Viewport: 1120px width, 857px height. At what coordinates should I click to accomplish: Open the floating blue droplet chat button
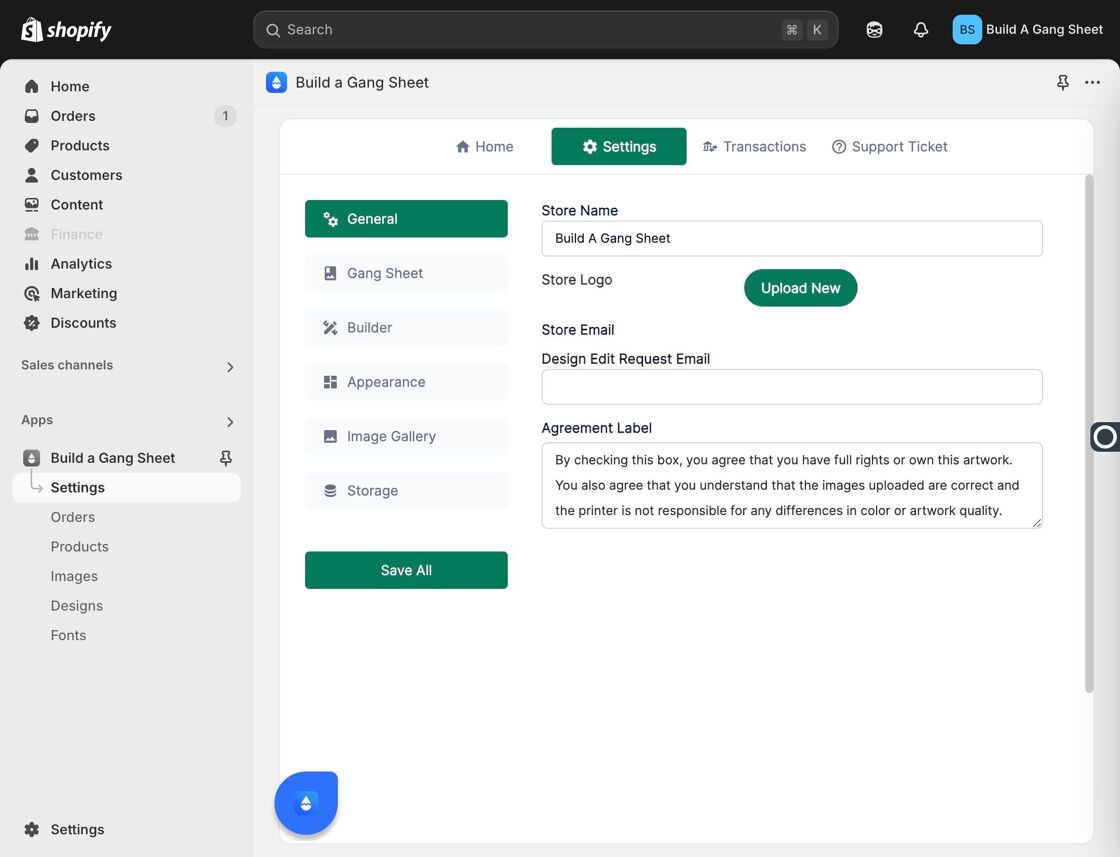tap(306, 803)
